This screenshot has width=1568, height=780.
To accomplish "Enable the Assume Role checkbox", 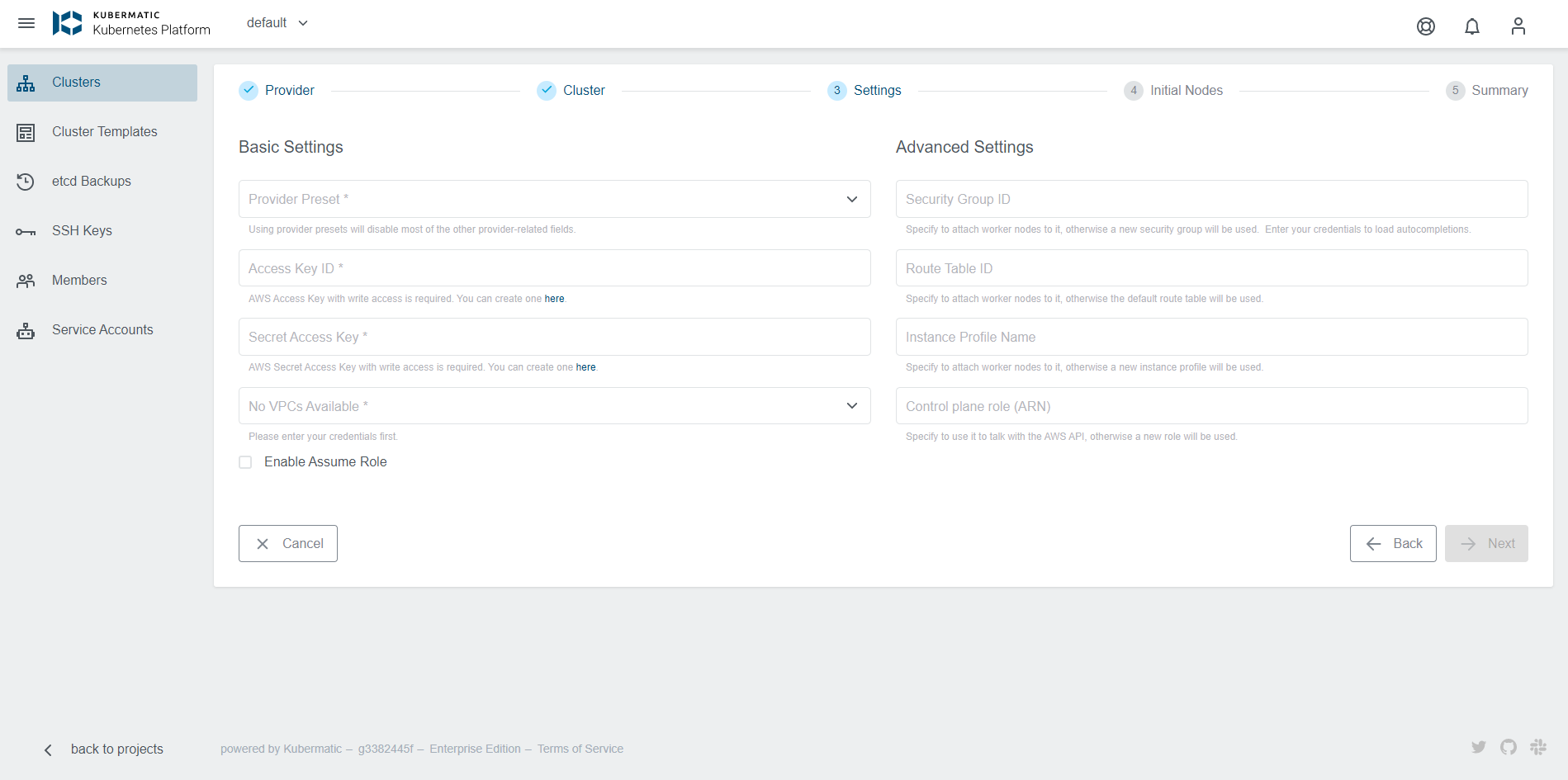I will [245, 462].
